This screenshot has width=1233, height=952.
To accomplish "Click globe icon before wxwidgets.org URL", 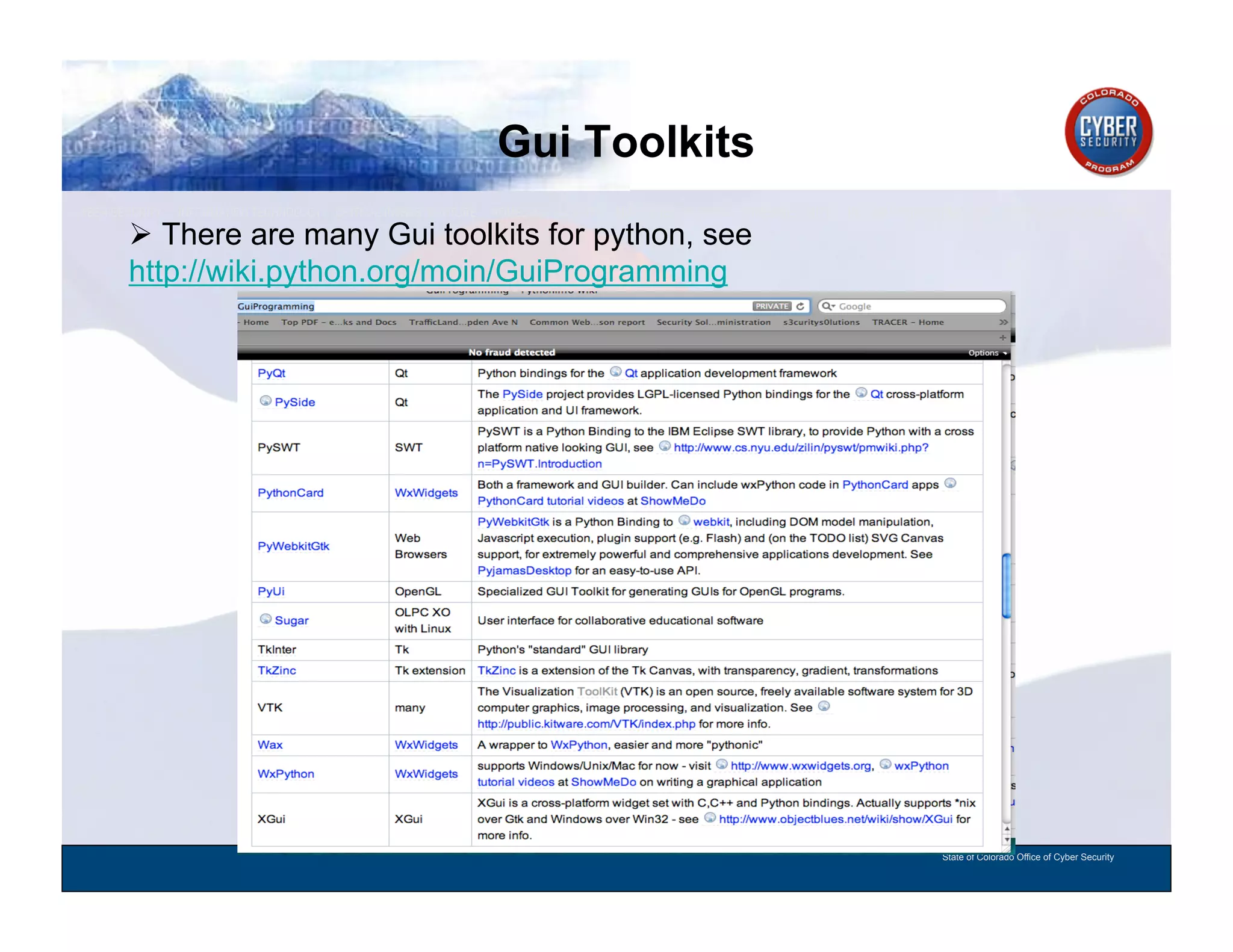I will point(722,765).
